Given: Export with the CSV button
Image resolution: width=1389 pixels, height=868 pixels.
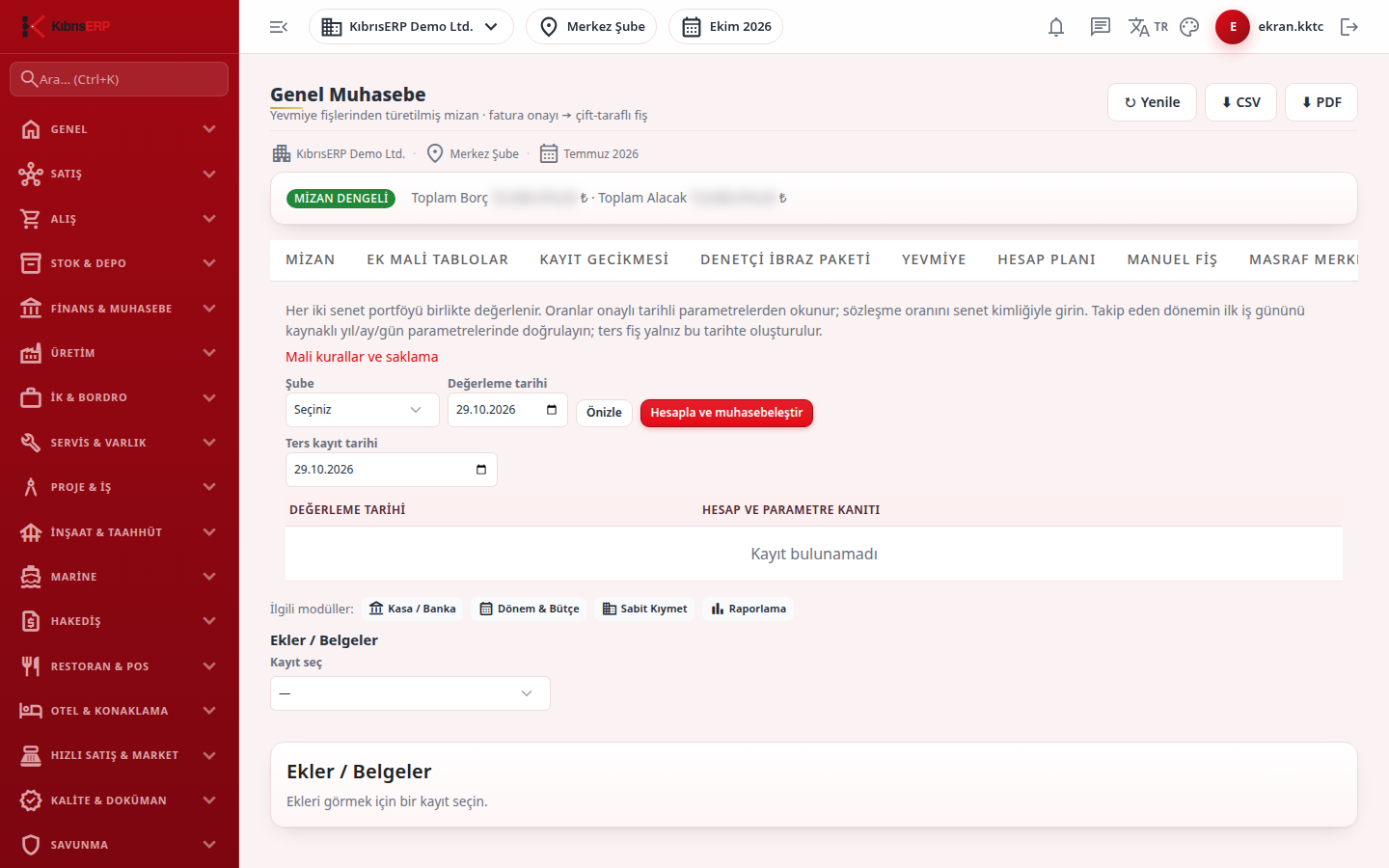Looking at the screenshot, I should [x=1240, y=102].
